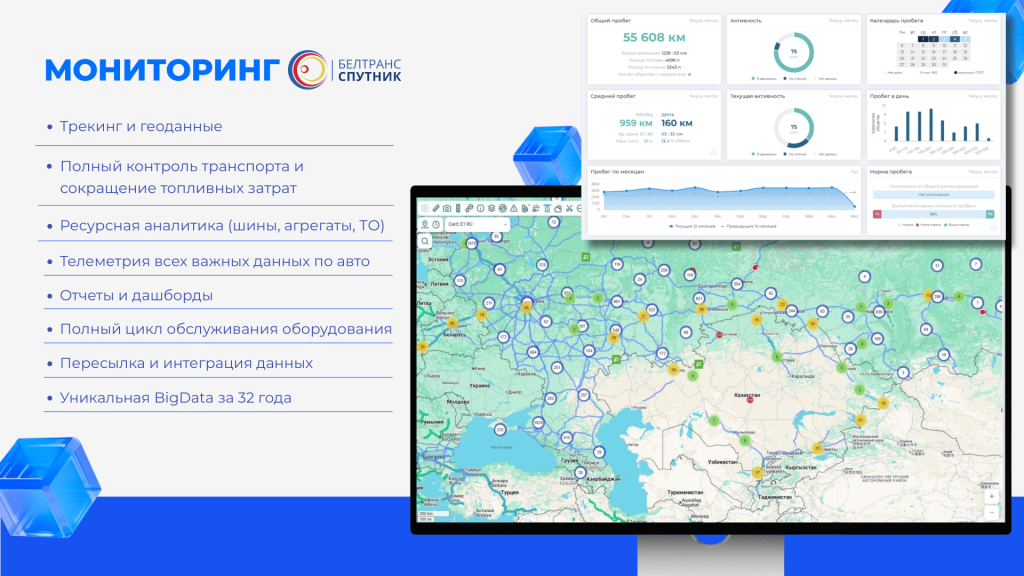This screenshot has height=576, width=1024.
Task: Open period selector on Текущая активность card
Action: (x=843, y=96)
